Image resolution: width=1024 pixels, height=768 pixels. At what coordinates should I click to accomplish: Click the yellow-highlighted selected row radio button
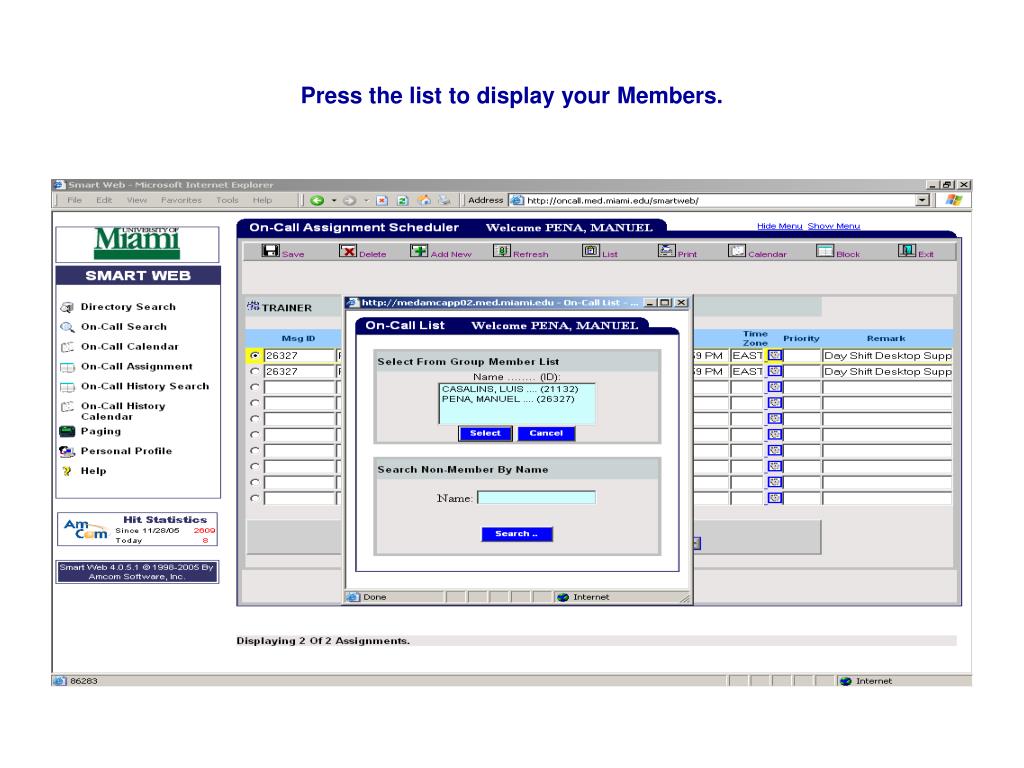click(255, 355)
